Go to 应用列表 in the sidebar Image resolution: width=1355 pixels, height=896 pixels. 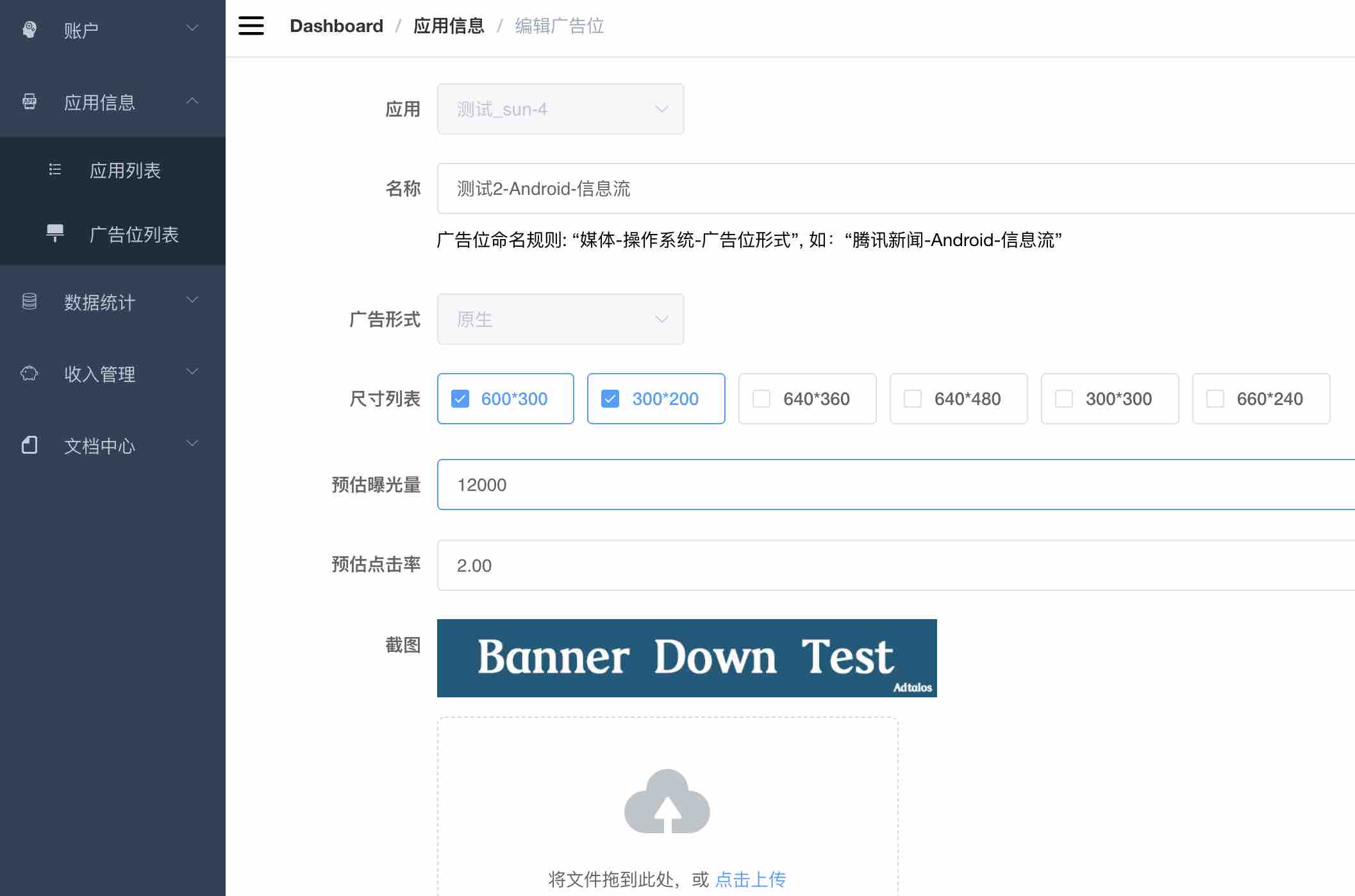(x=125, y=170)
